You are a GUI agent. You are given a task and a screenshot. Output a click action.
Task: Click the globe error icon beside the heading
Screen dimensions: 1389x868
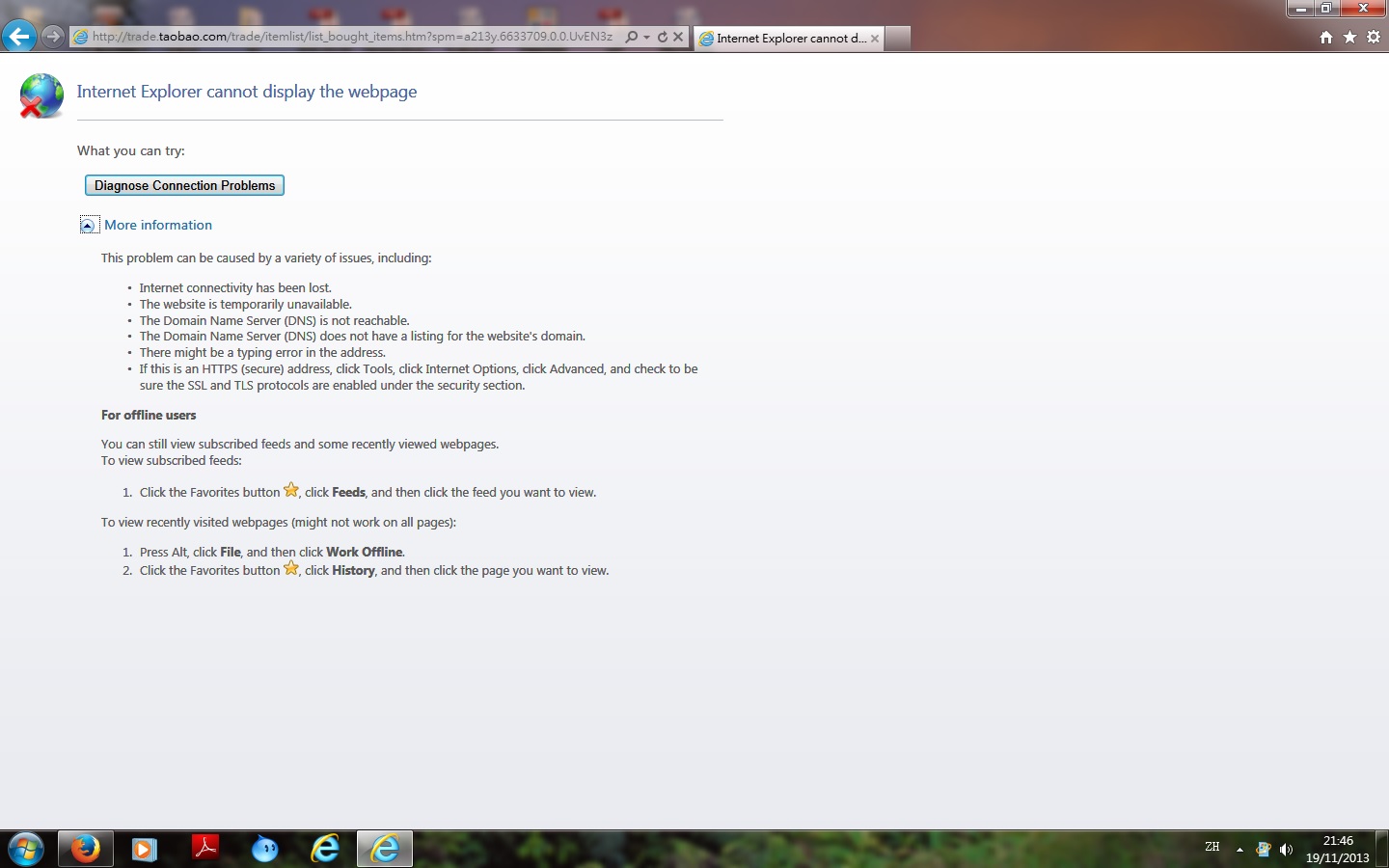[41, 95]
